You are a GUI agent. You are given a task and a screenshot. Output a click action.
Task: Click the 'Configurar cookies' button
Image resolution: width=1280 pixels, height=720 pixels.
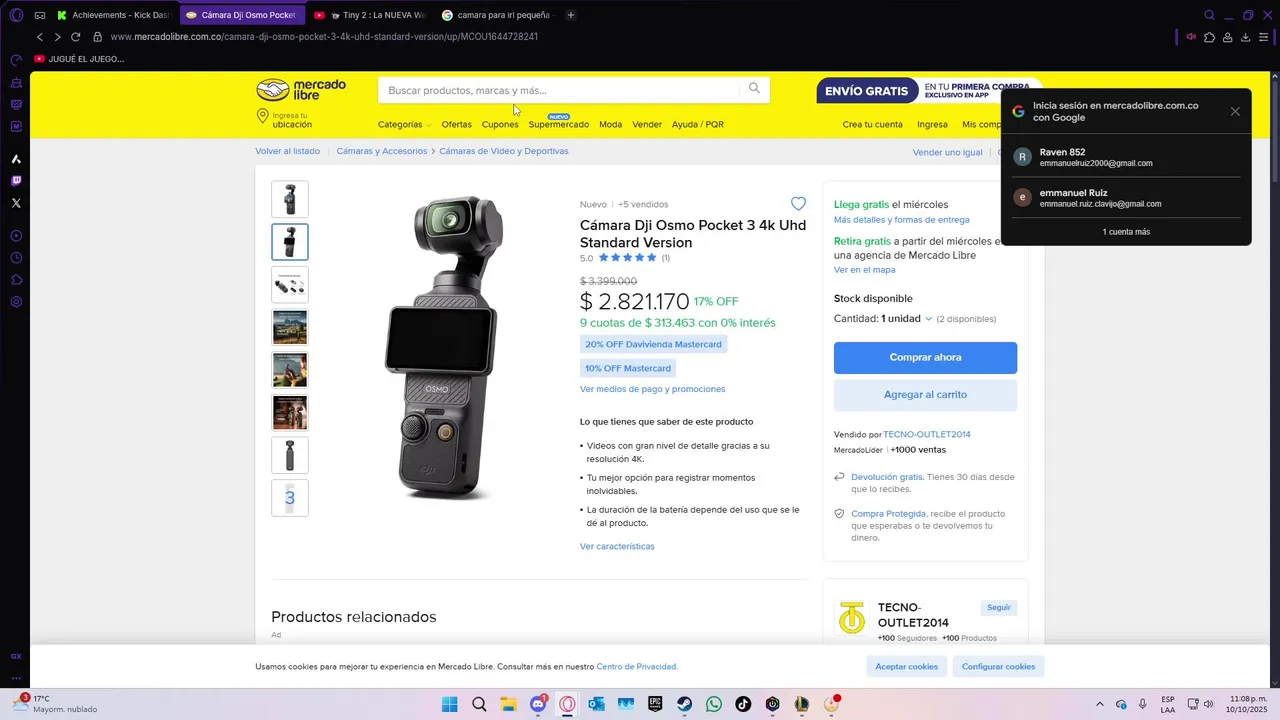pyautogui.click(x=998, y=666)
